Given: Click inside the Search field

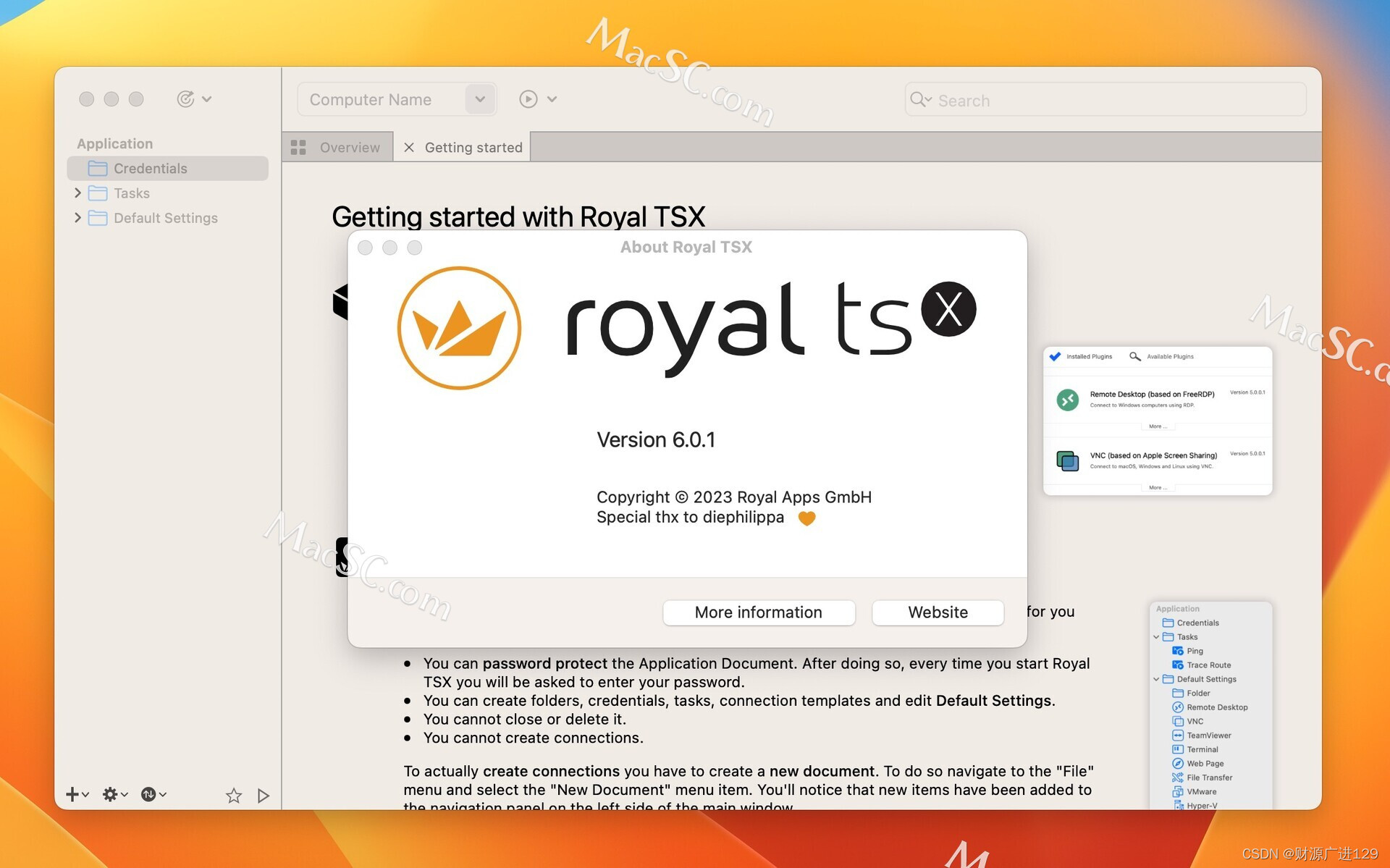Looking at the screenshot, I should (1105, 100).
